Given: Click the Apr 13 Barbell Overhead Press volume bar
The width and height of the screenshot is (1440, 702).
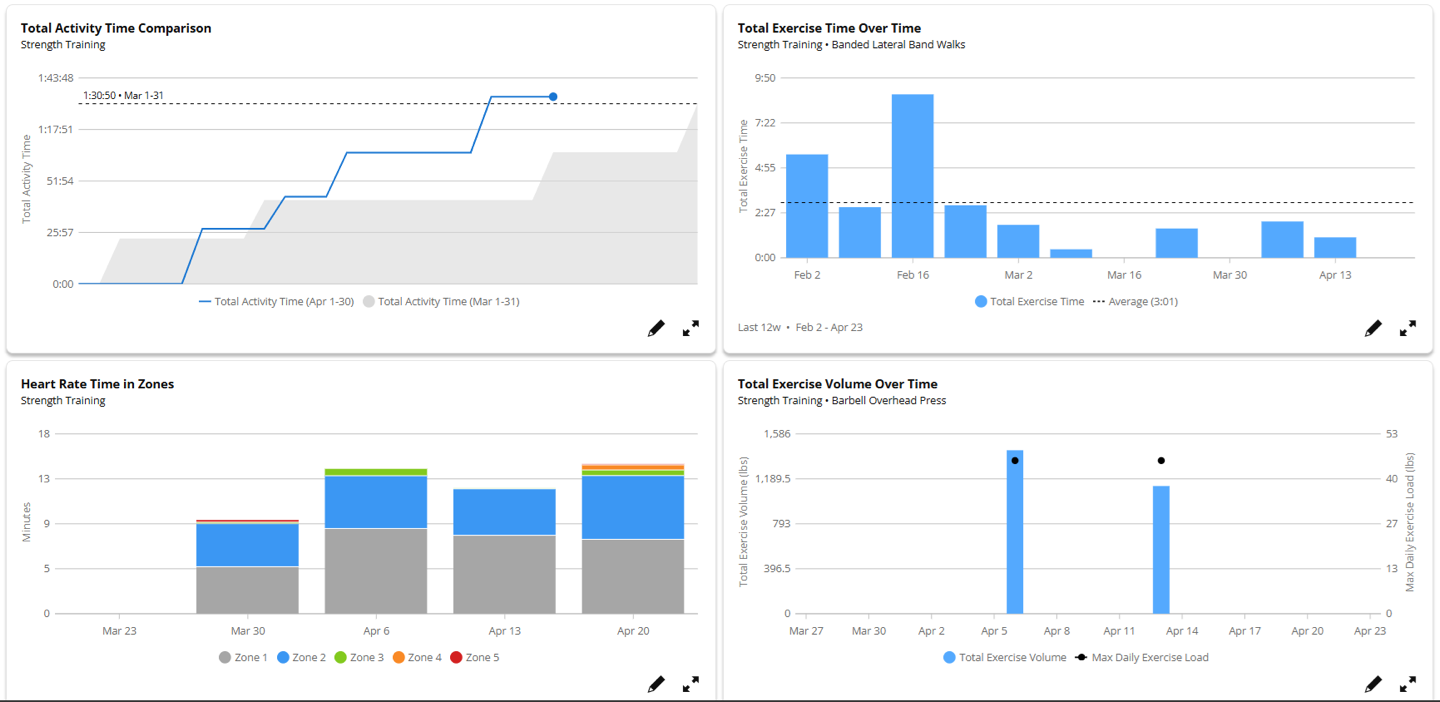Looking at the screenshot, I should (x=1161, y=549).
